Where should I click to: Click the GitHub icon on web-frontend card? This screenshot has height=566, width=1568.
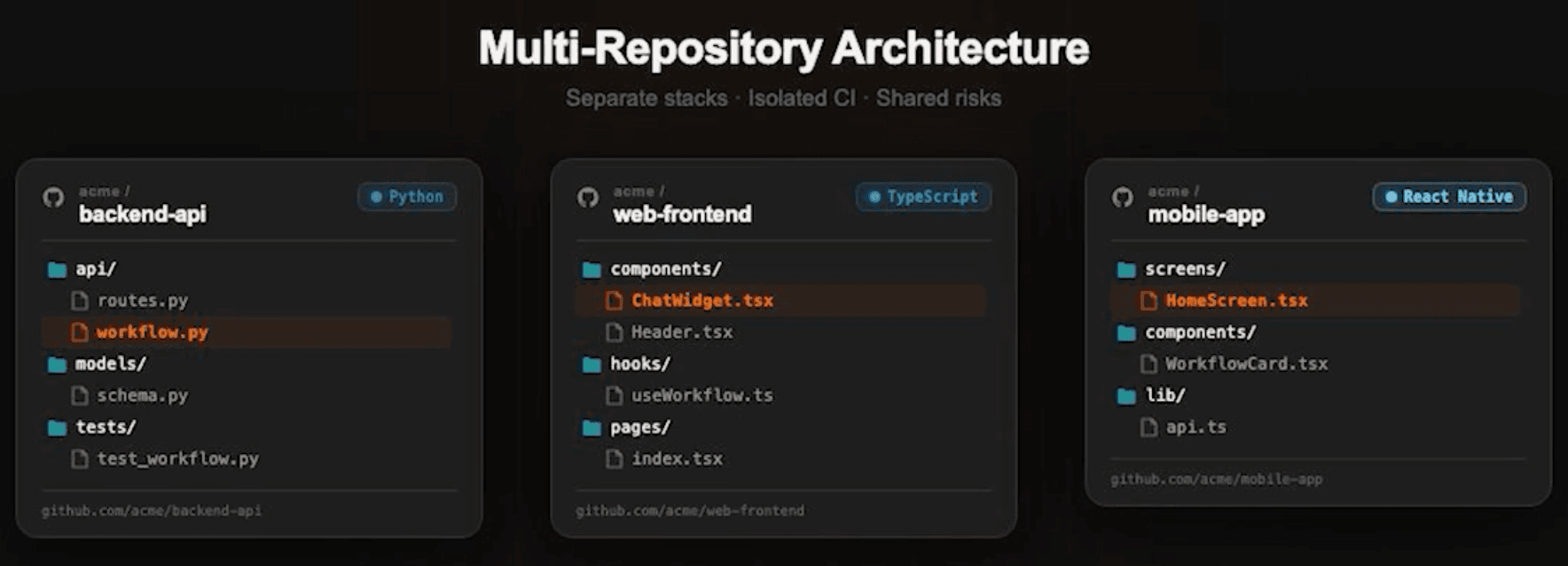(x=588, y=197)
